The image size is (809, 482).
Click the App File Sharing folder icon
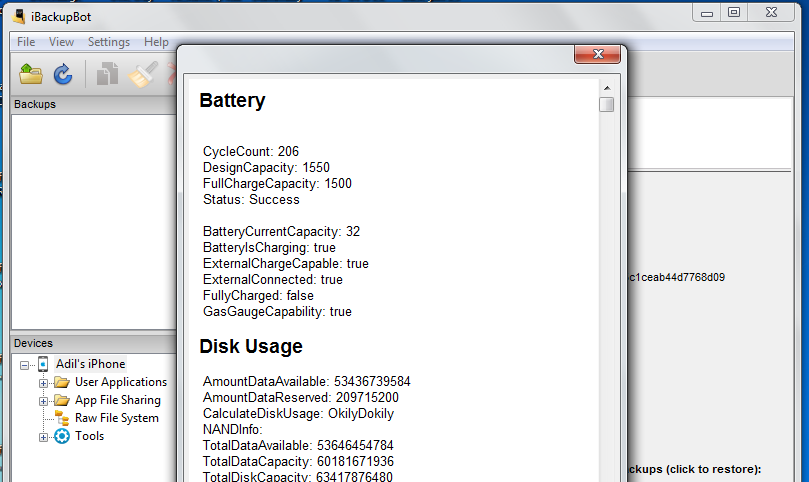point(62,400)
